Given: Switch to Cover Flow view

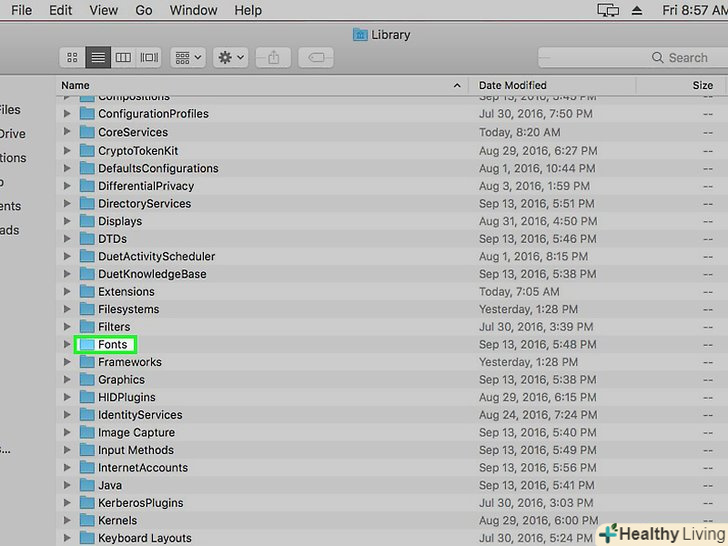Looking at the screenshot, I should click(149, 58).
